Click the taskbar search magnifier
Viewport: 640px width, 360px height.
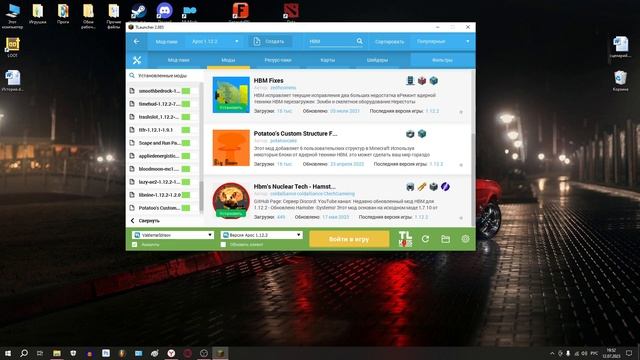coord(24,353)
